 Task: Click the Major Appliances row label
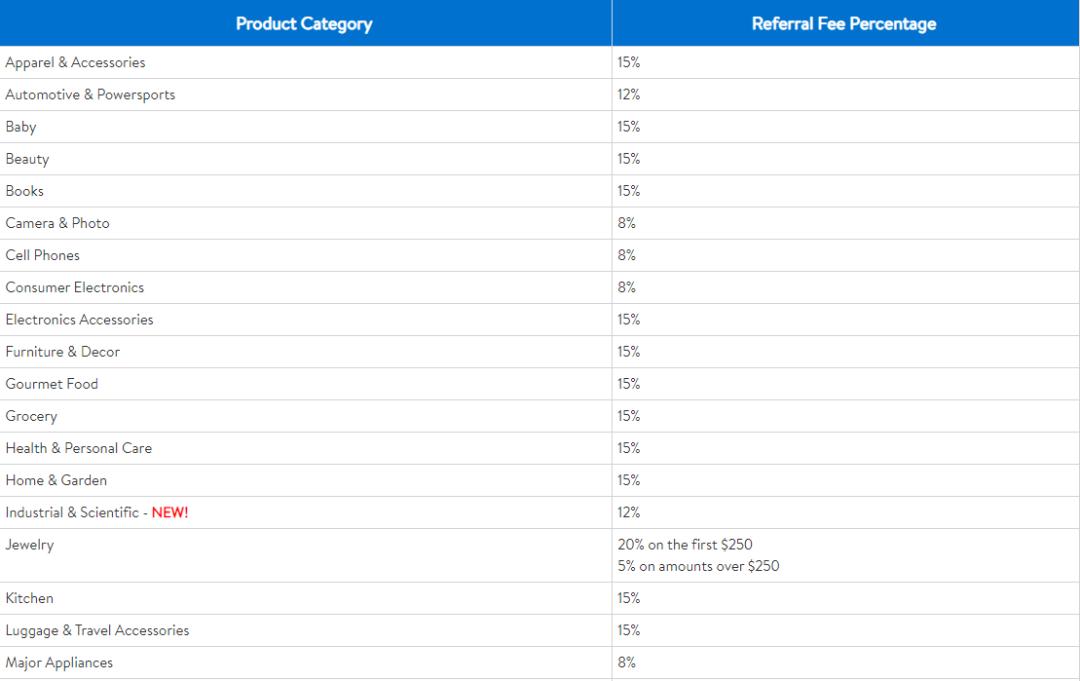coord(59,663)
